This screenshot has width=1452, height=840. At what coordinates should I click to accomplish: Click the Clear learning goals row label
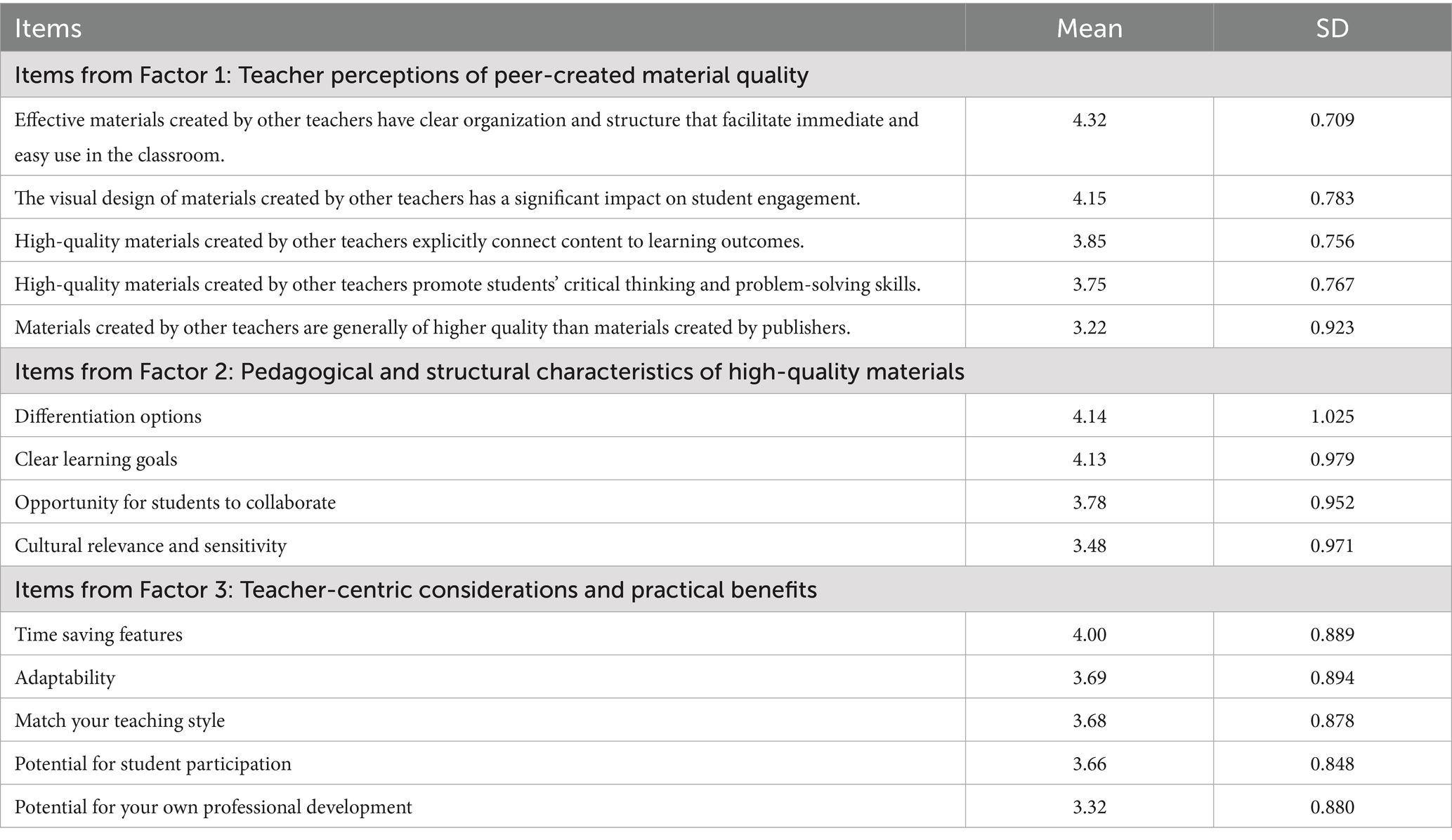click(x=96, y=459)
